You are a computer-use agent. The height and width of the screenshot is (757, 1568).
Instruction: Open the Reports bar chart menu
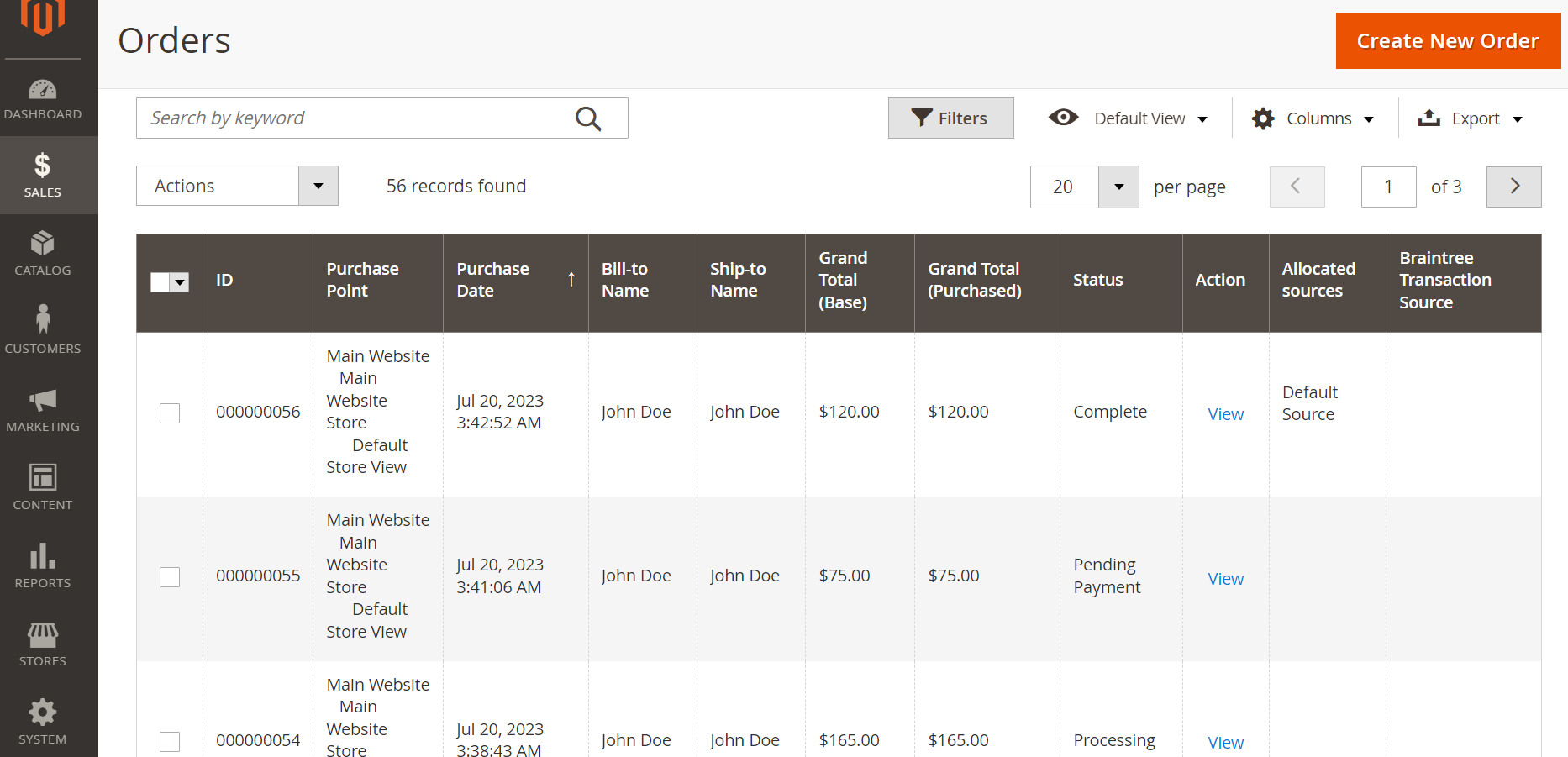pyautogui.click(x=43, y=565)
